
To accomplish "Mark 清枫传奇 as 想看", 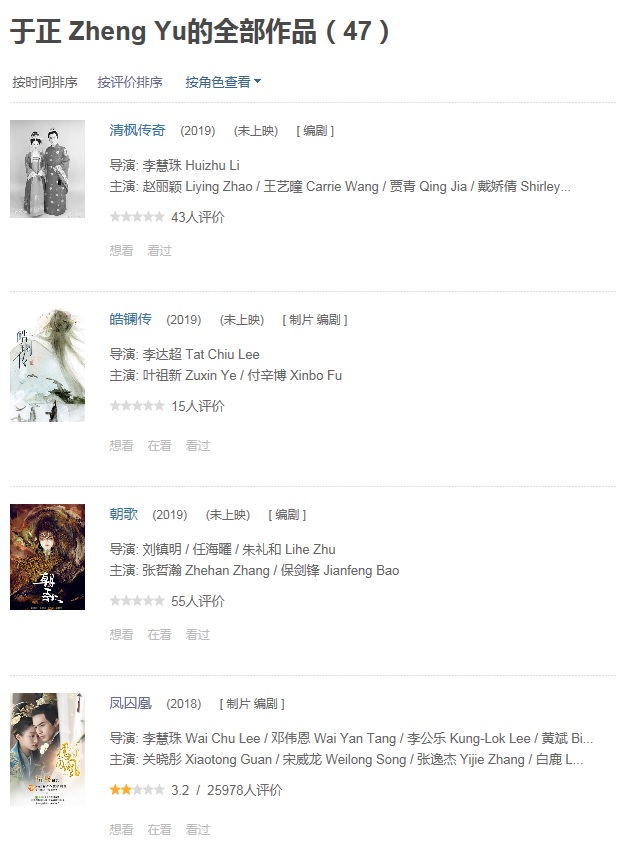I will [x=121, y=250].
